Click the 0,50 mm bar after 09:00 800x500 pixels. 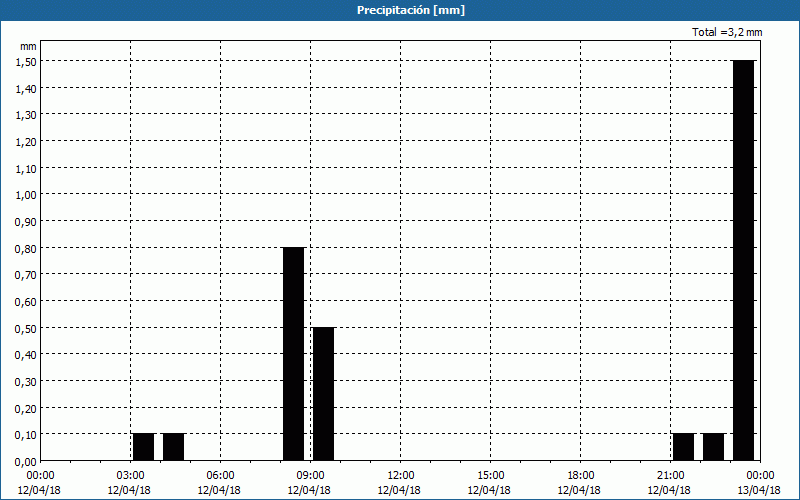(323, 394)
